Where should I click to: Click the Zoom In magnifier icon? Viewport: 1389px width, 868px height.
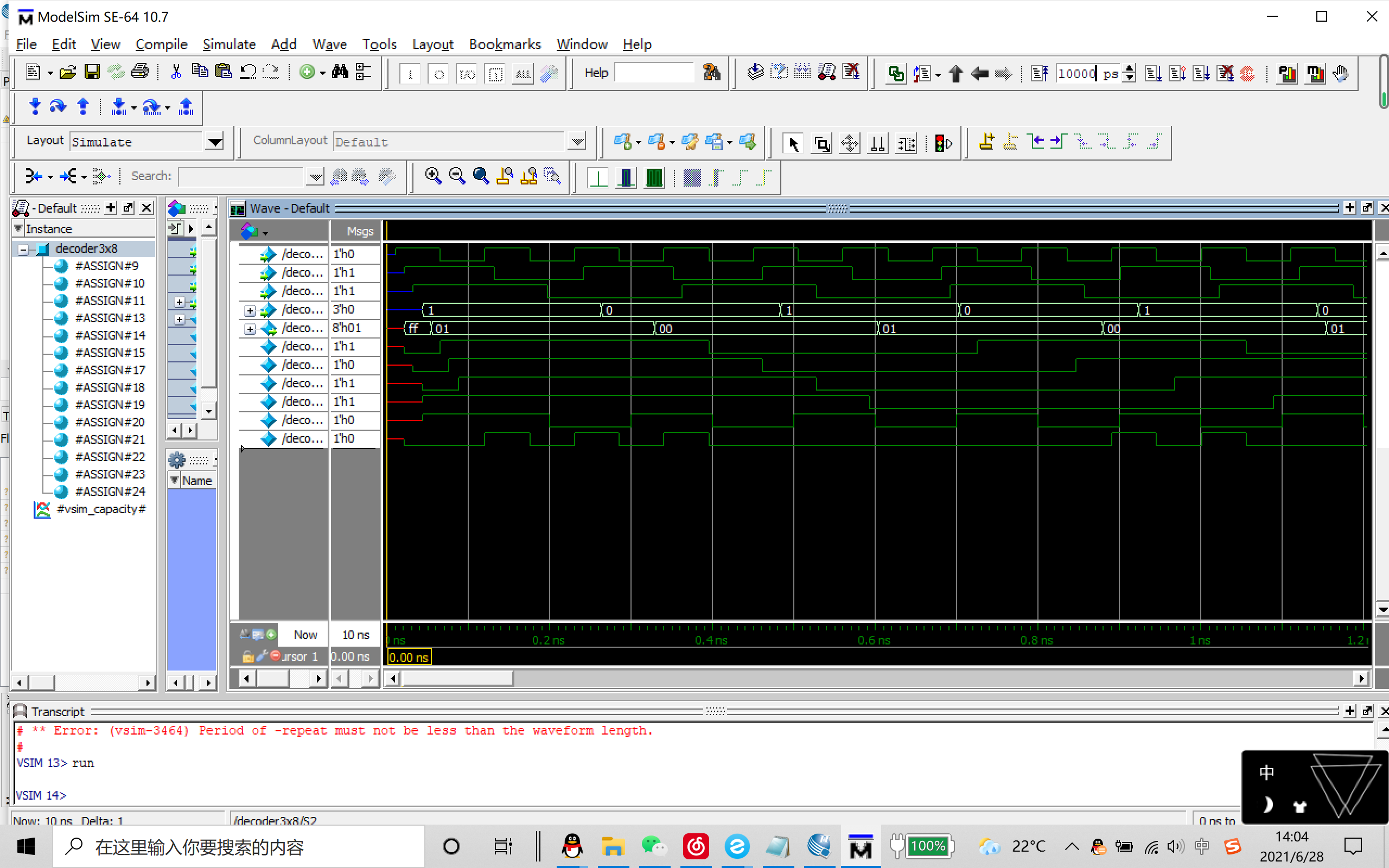tap(433, 176)
